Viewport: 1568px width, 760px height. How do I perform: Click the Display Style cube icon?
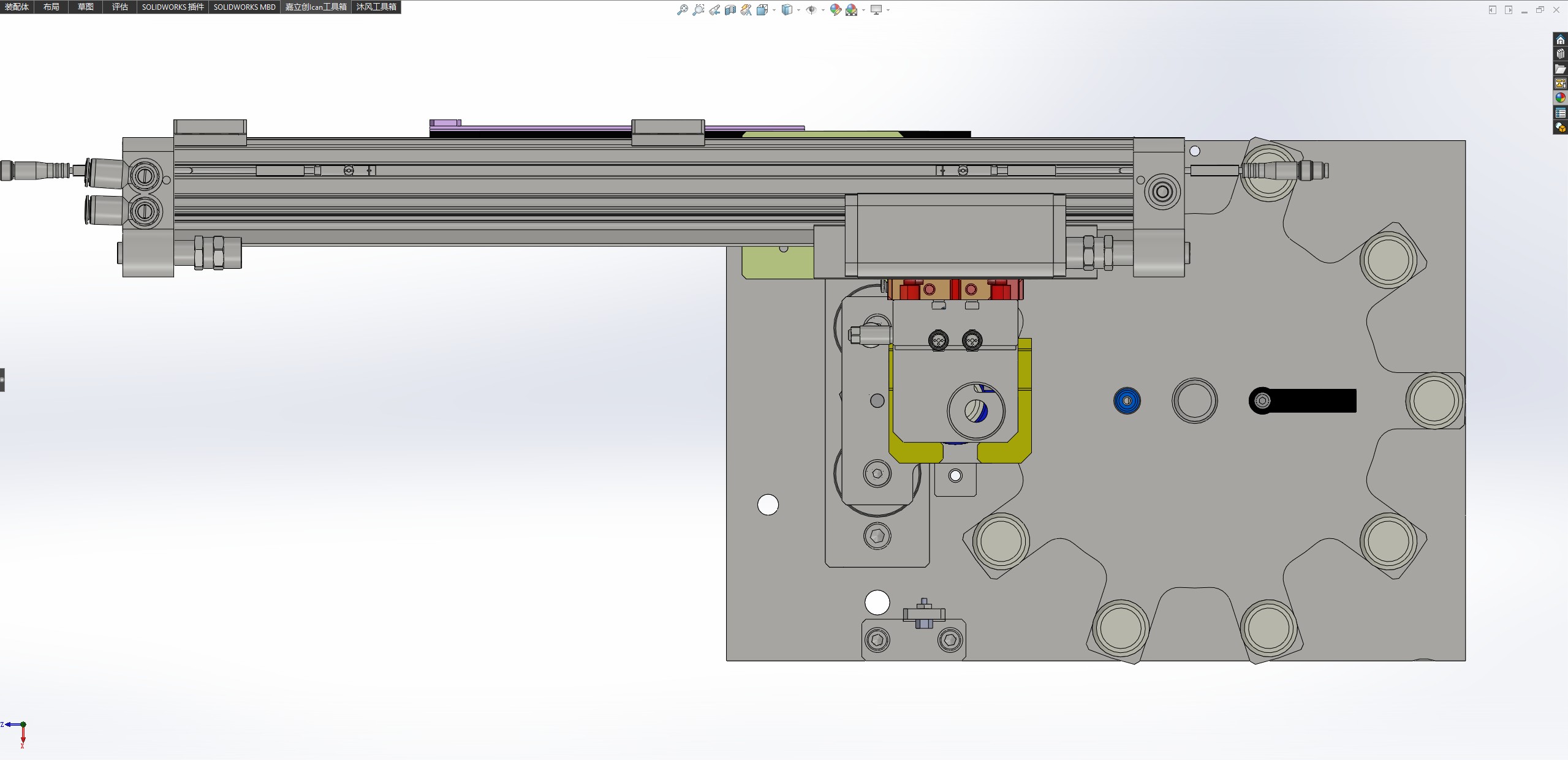tap(787, 10)
